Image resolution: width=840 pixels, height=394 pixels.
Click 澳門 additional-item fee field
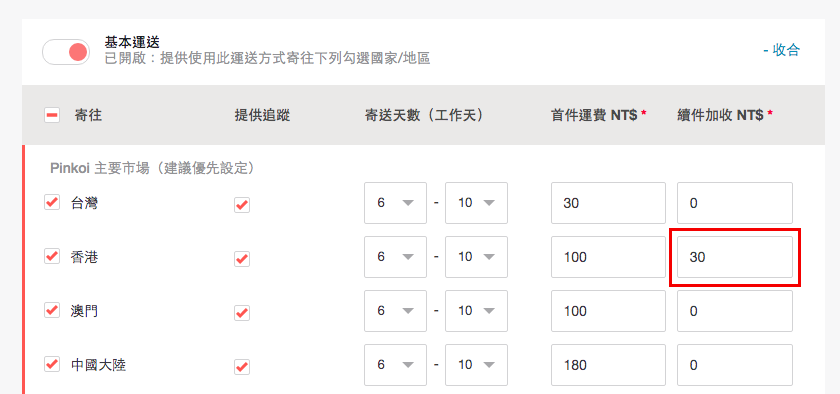pyautogui.click(x=734, y=311)
